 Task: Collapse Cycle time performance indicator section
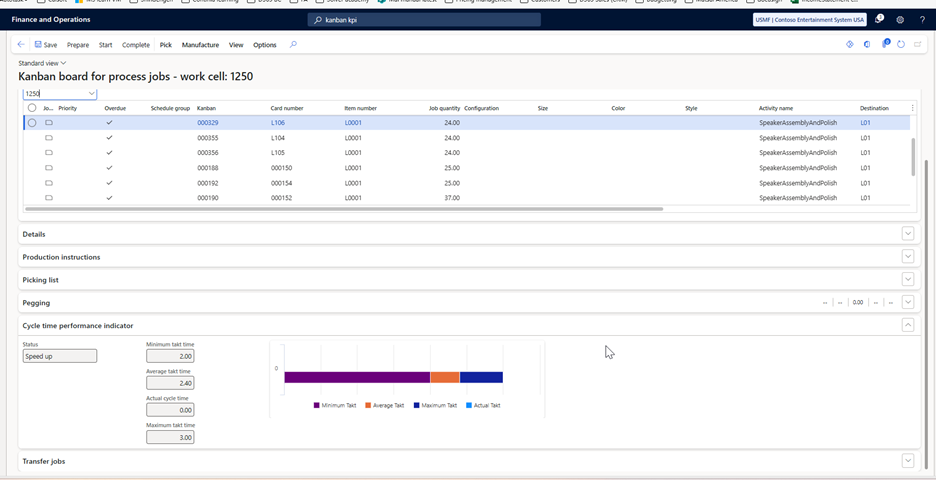pos(908,325)
